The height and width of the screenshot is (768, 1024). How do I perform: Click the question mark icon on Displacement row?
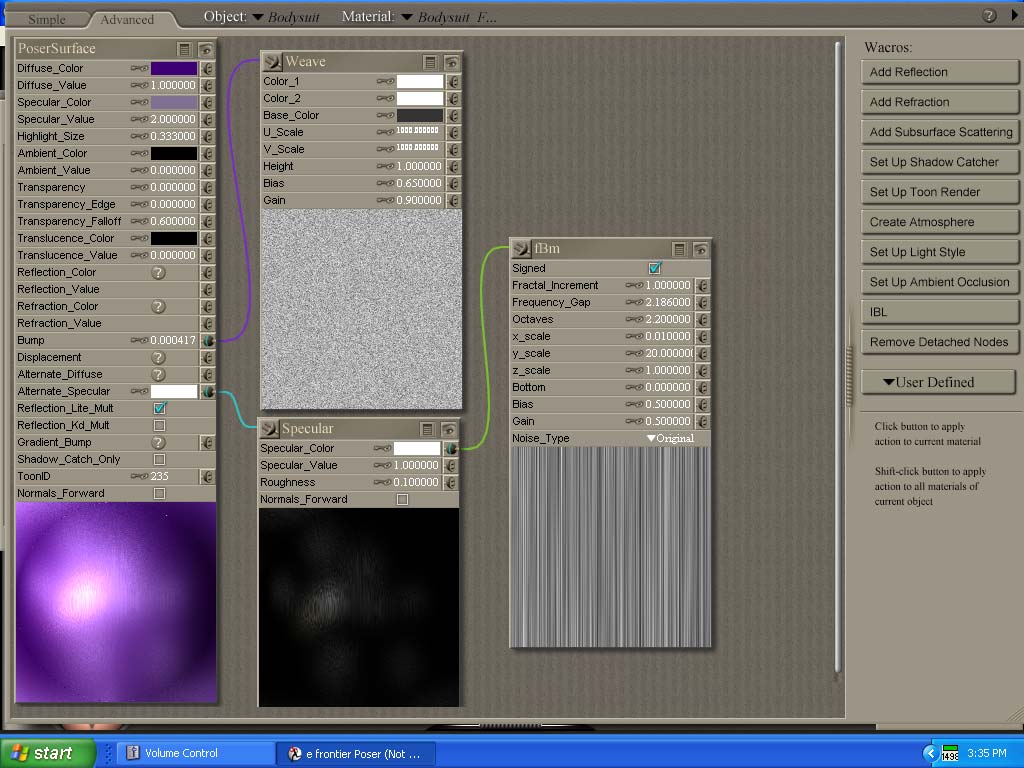click(158, 357)
